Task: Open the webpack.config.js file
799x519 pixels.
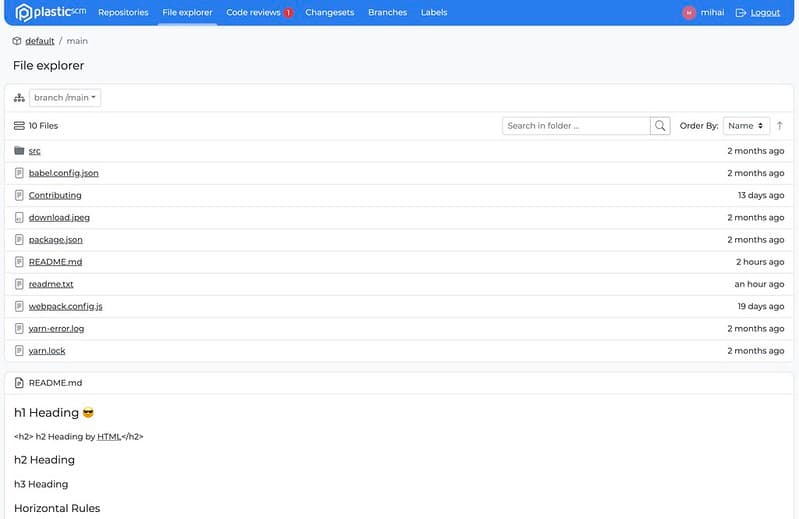Action: pos(66,306)
